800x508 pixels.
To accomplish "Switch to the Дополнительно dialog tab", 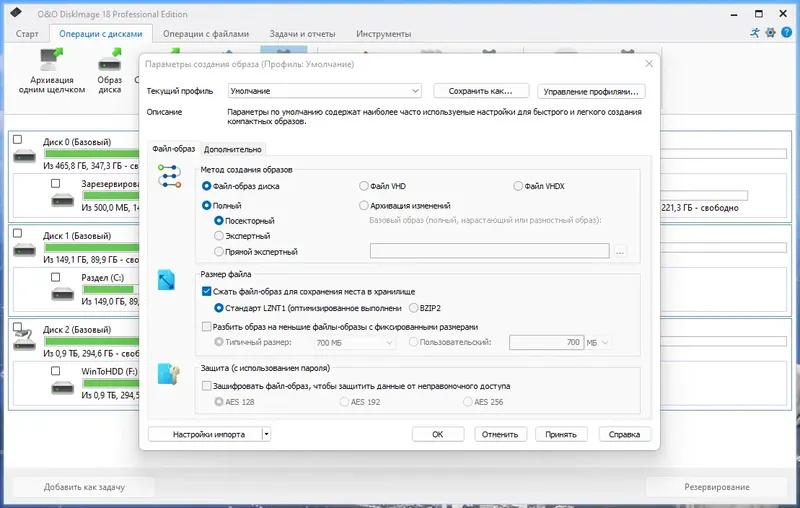I will pos(233,149).
